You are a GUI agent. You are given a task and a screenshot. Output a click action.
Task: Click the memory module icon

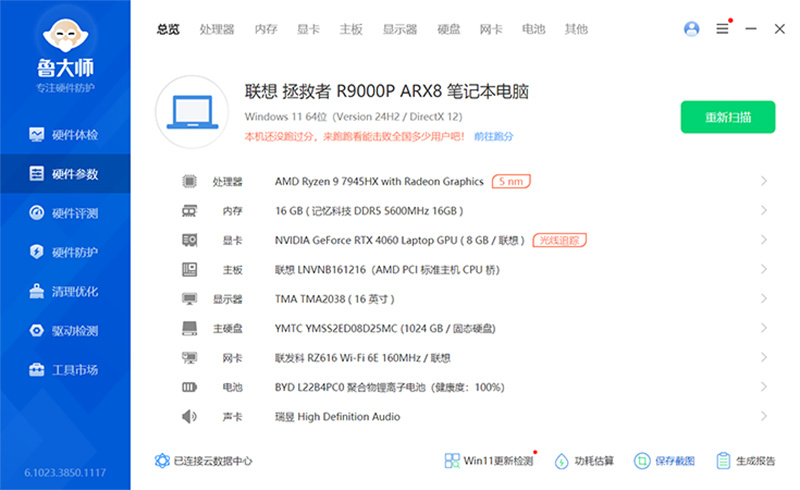pos(190,211)
